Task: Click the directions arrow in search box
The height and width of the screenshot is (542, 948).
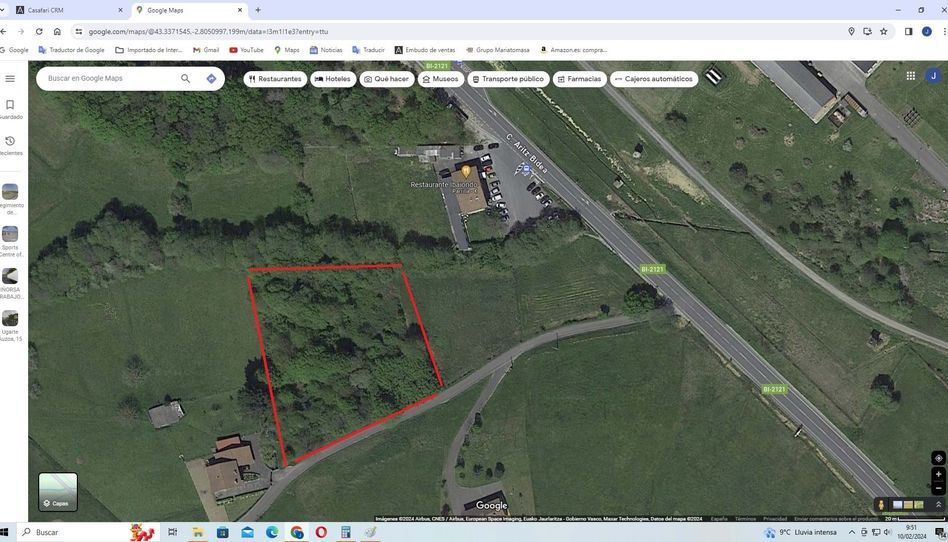Action: [211, 78]
